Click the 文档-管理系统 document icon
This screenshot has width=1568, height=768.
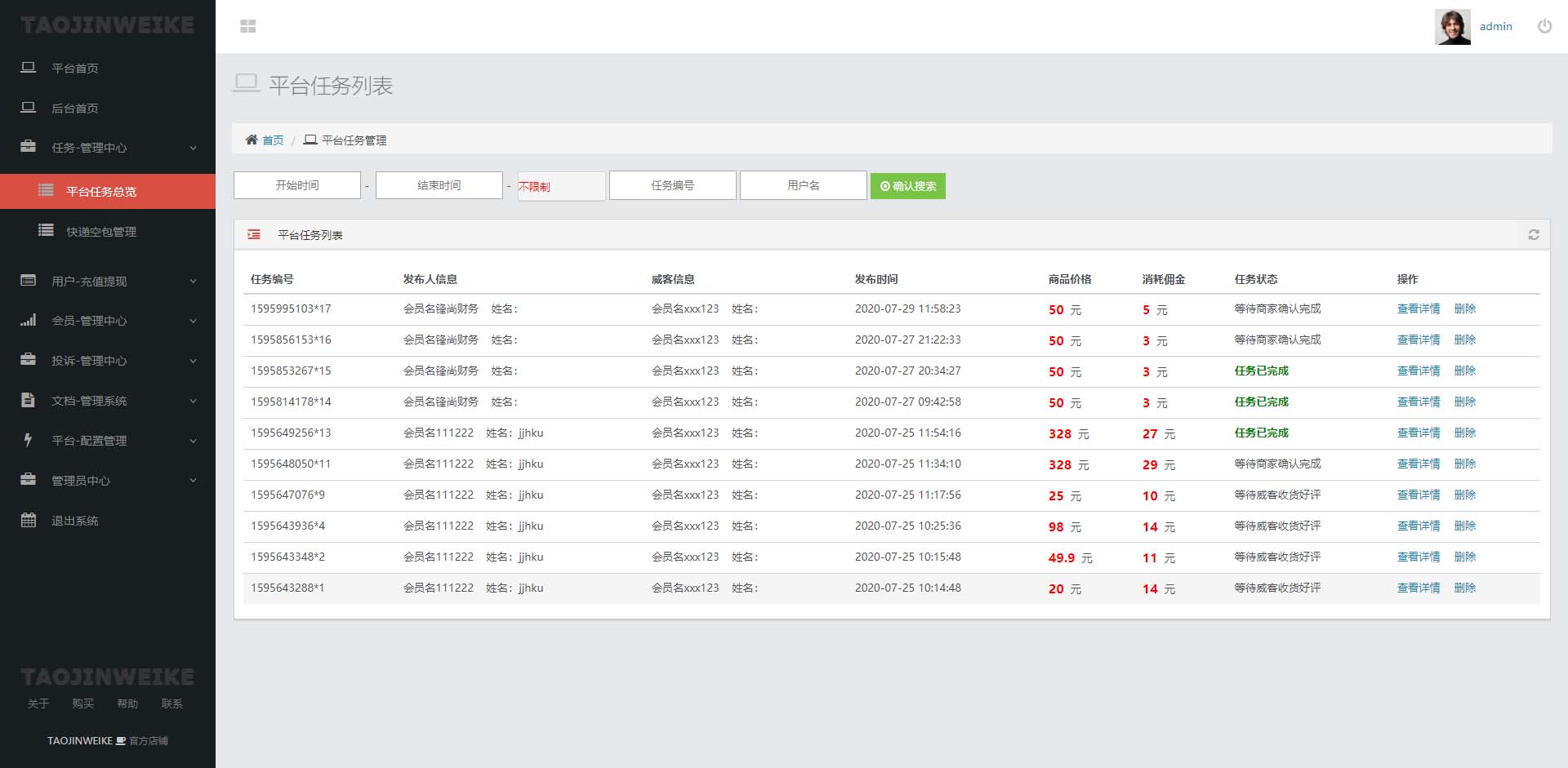(28, 400)
